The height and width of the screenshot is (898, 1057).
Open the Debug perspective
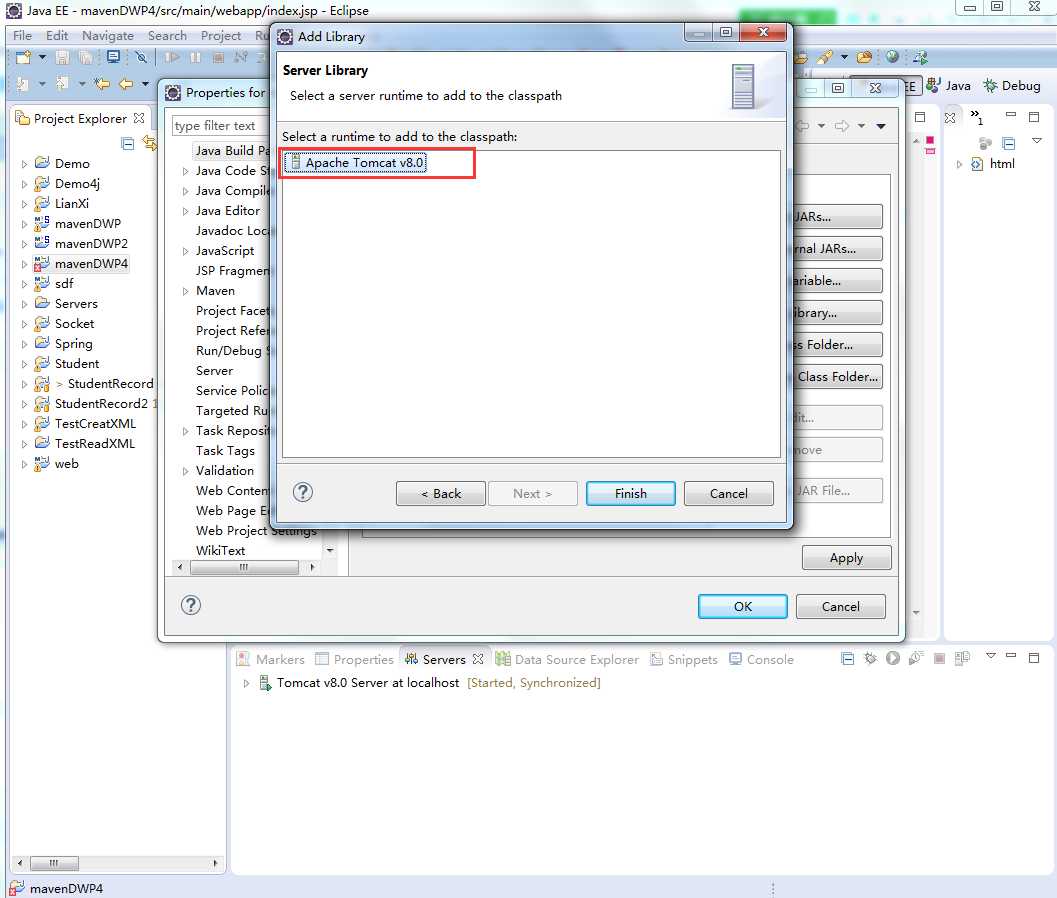[x=1012, y=86]
